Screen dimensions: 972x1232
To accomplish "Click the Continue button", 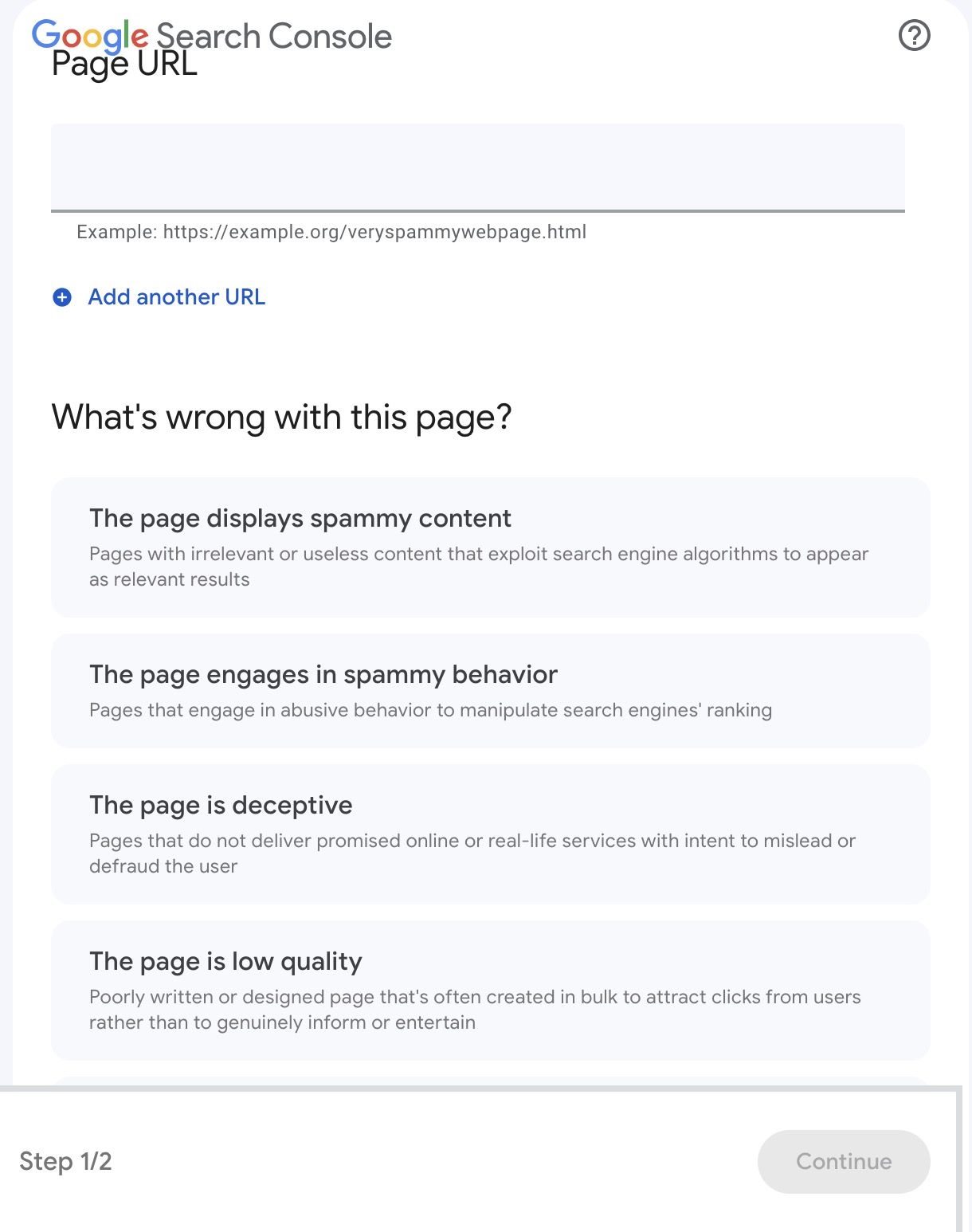I will (x=844, y=1162).
